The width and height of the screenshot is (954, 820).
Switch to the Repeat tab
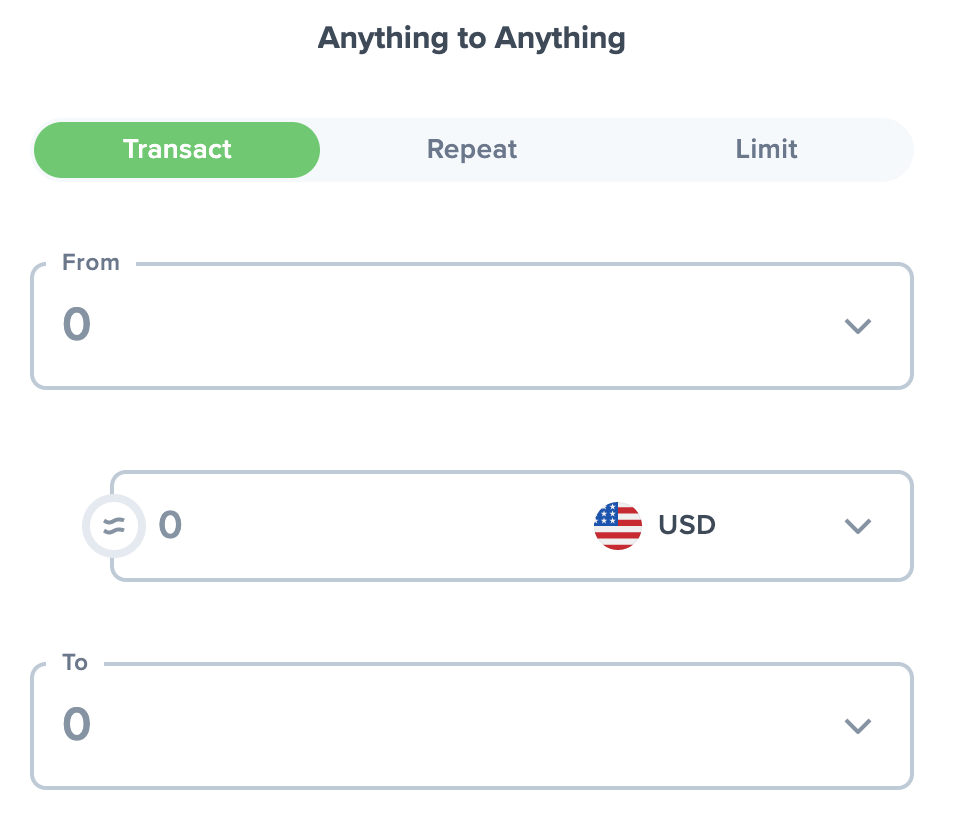(471, 150)
